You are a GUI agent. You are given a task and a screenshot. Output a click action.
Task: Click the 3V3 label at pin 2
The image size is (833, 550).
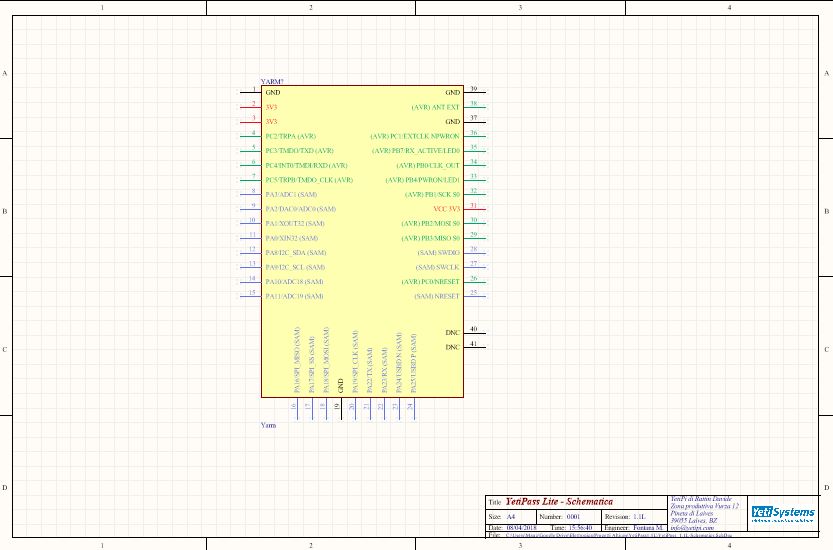point(271,107)
